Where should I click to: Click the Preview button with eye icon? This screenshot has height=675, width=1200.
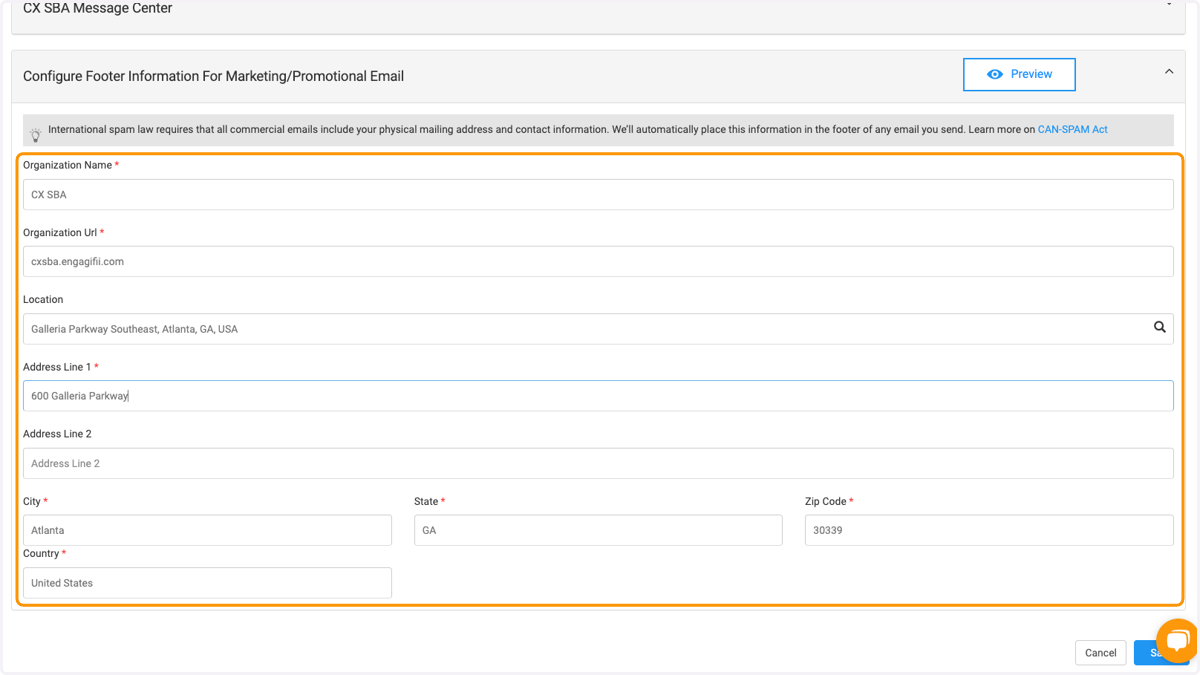[1019, 75]
